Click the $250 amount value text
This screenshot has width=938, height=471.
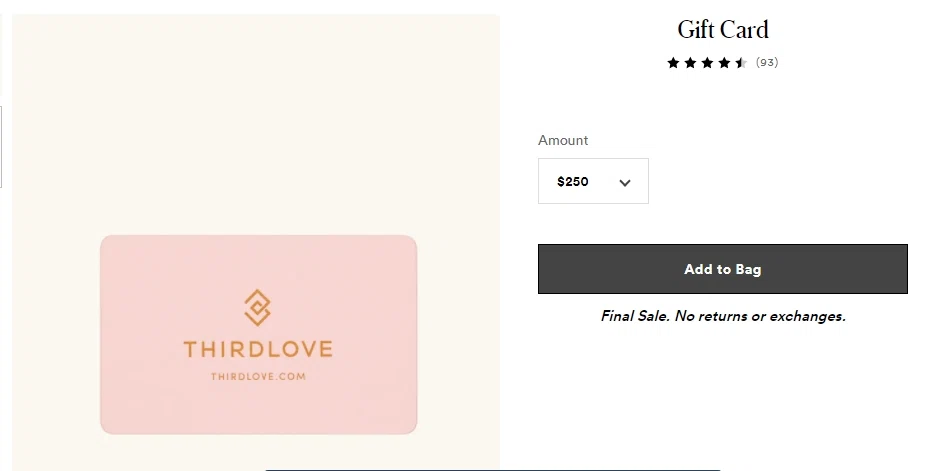click(573, 182)
